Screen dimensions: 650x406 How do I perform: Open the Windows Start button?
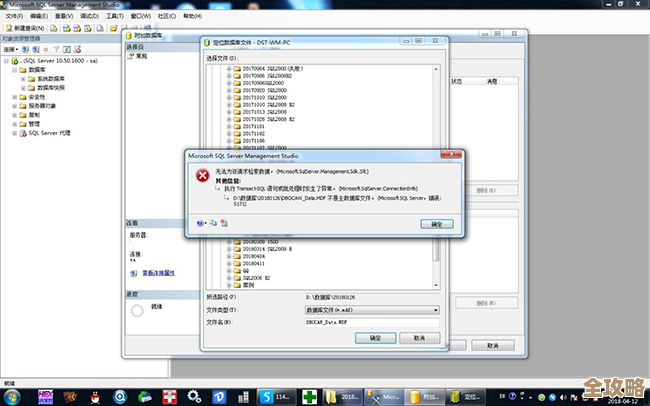pos(14,395)
